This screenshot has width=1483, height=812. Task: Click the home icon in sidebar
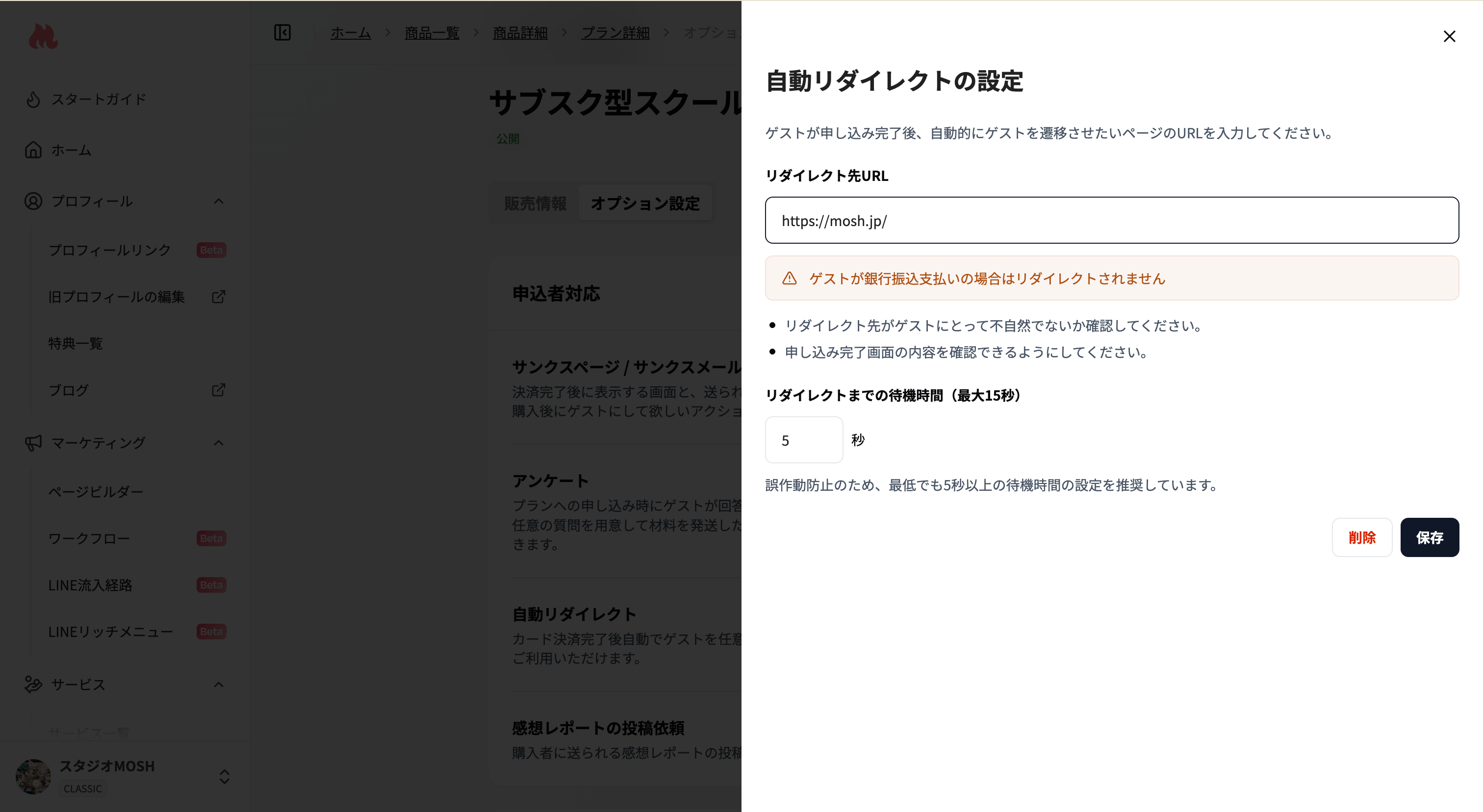pos(33,150)
